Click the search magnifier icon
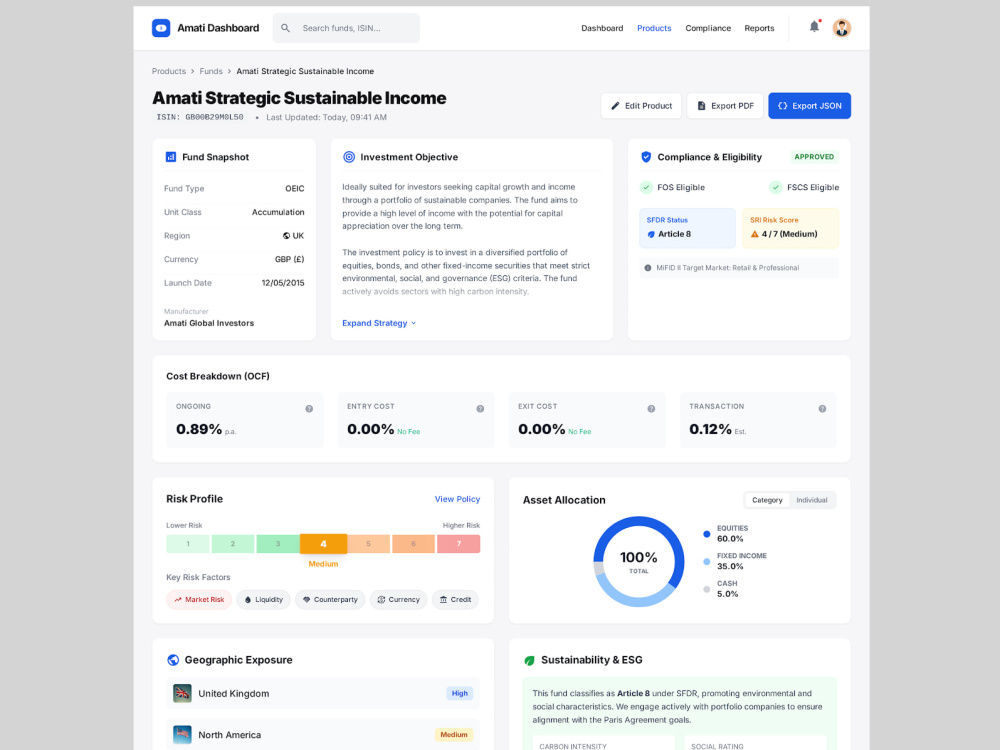Screen dimensions: 1000x750 click(x=286, y=28)
